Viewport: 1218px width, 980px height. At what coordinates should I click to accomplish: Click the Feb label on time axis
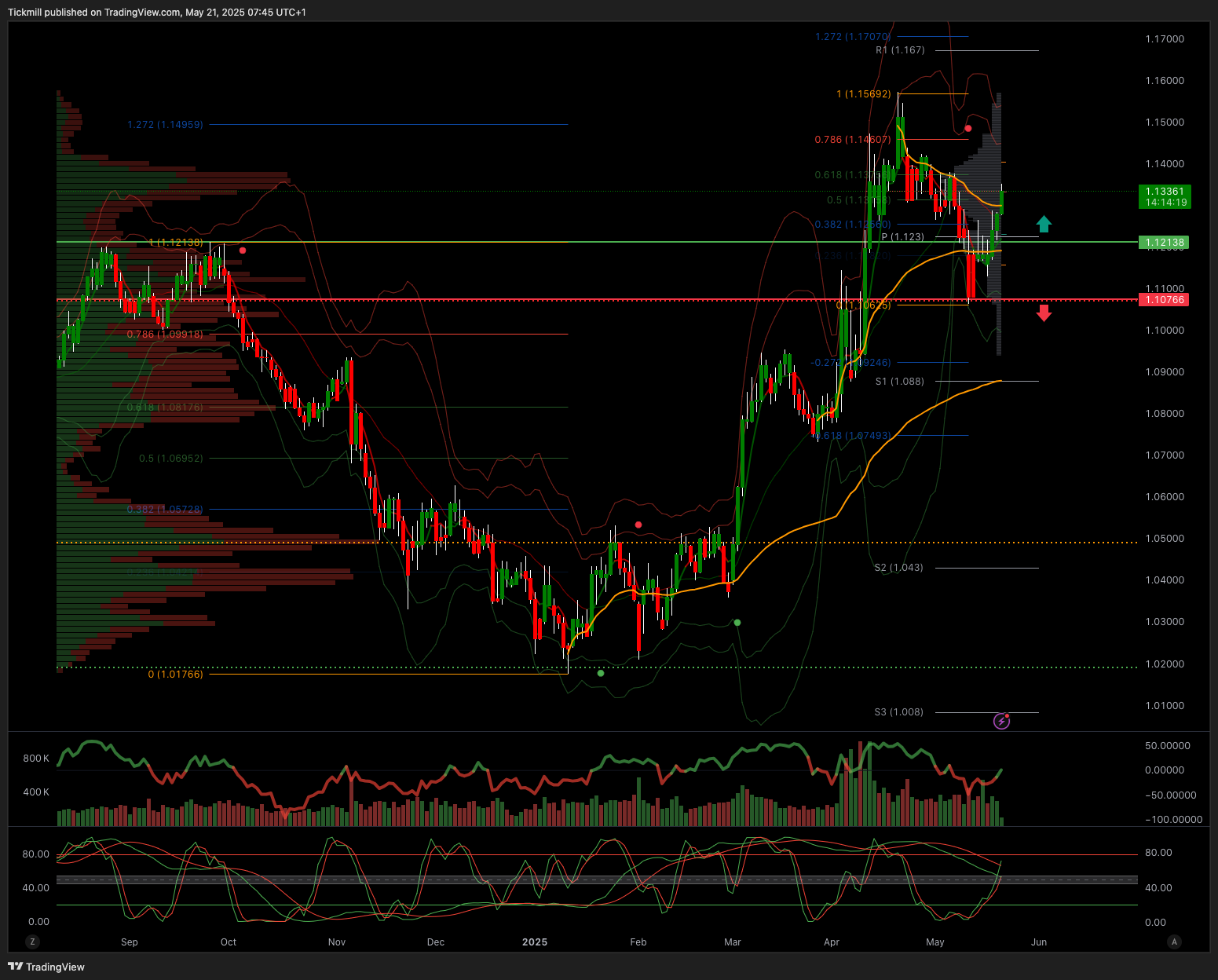coord(638,942)
